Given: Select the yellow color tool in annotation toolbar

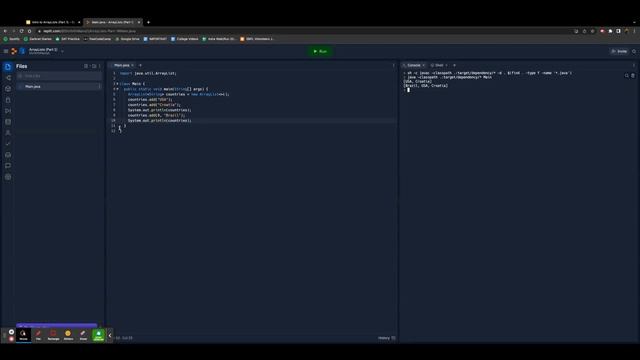Looking at the screenshot, I should tap(68, 335).
